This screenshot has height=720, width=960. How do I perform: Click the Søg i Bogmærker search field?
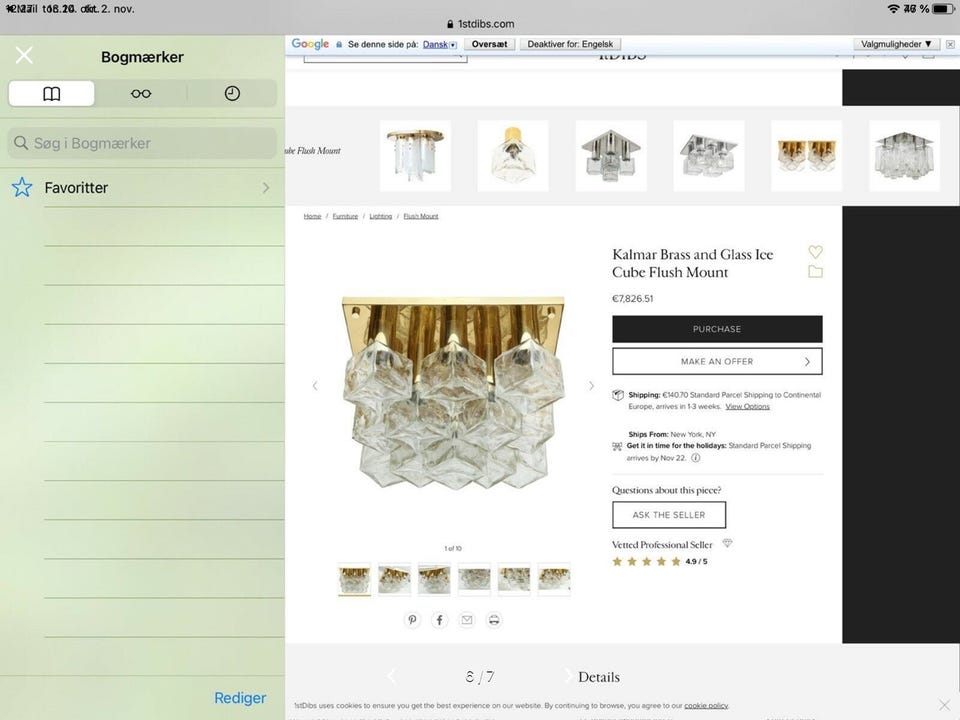pyautogui.click(x=142, y=143)
